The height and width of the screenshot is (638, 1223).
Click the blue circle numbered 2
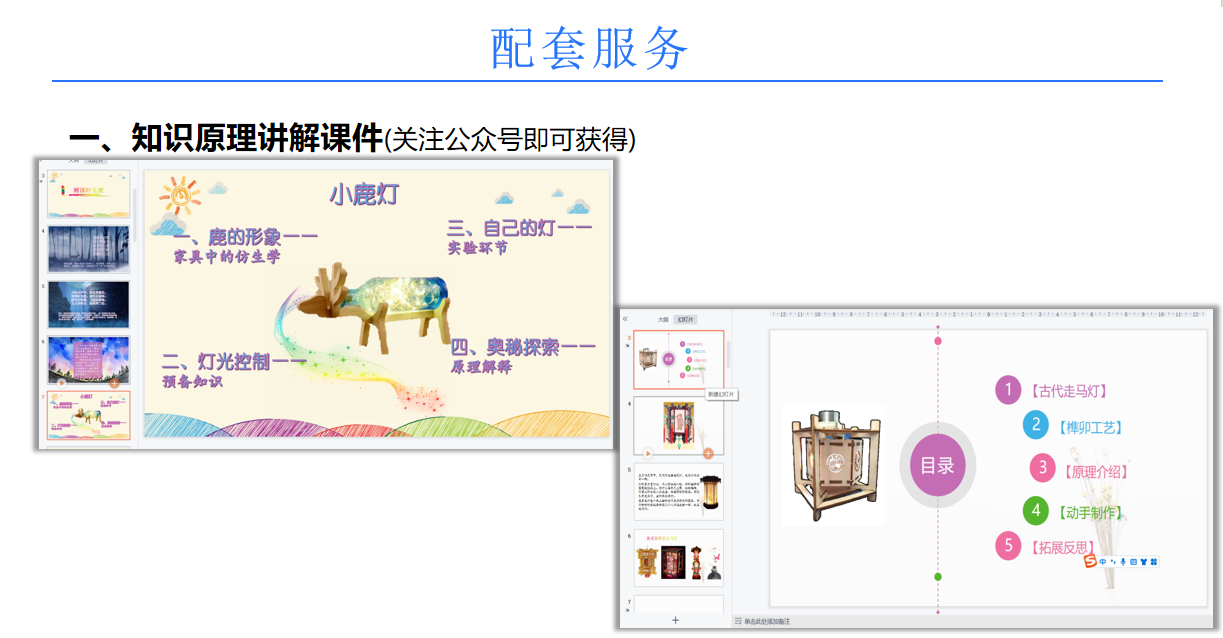pyautogui.click(x=1036, y=425)
